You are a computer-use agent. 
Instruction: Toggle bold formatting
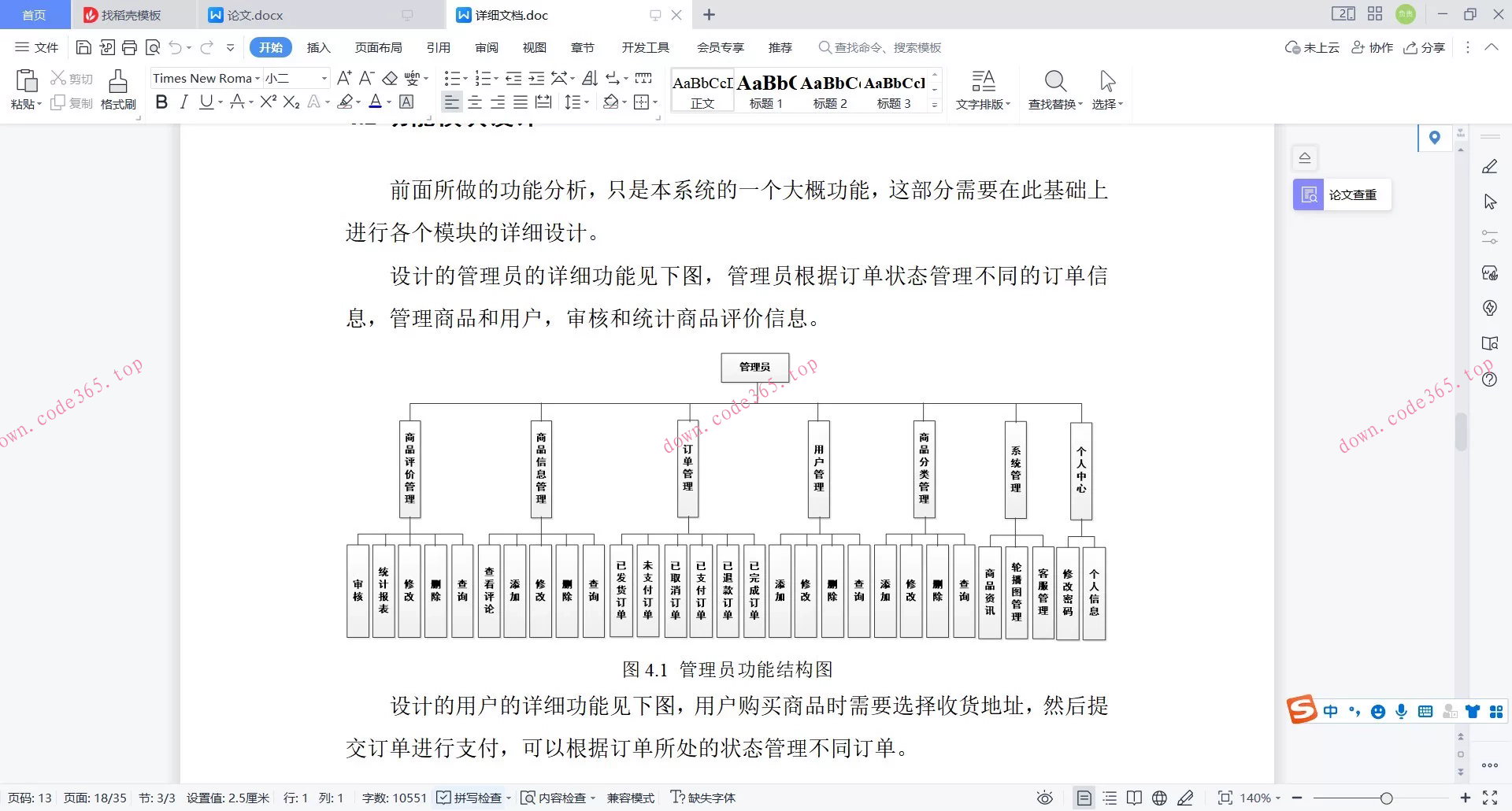tap(161, 102)
